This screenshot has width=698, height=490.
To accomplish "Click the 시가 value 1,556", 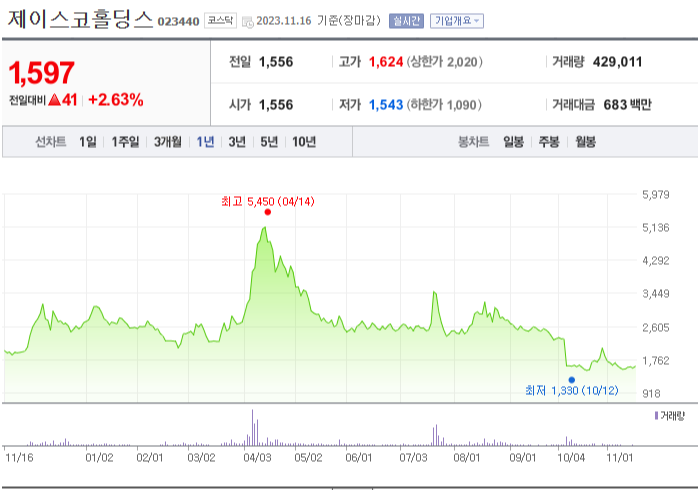I will tap(276, 105).
